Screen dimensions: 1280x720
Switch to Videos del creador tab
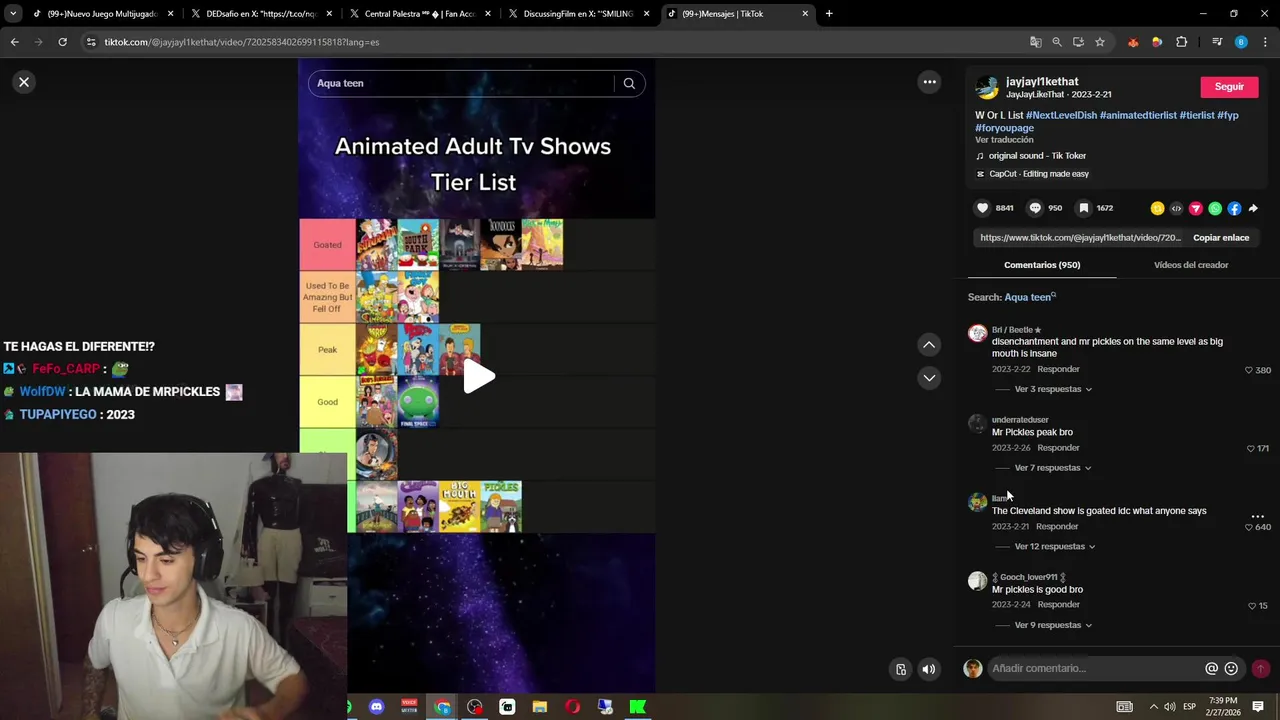pyautogui.click(x=1191, y=265)
